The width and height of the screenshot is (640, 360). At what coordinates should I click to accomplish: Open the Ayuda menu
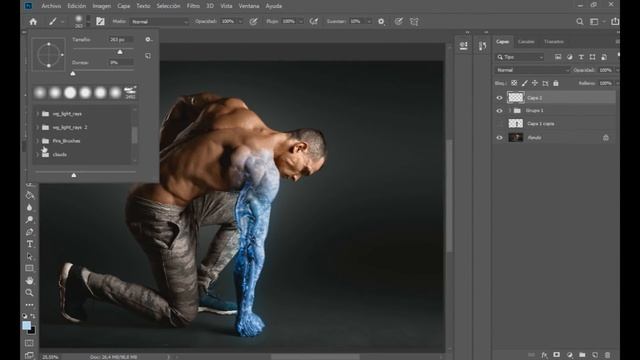273,6
